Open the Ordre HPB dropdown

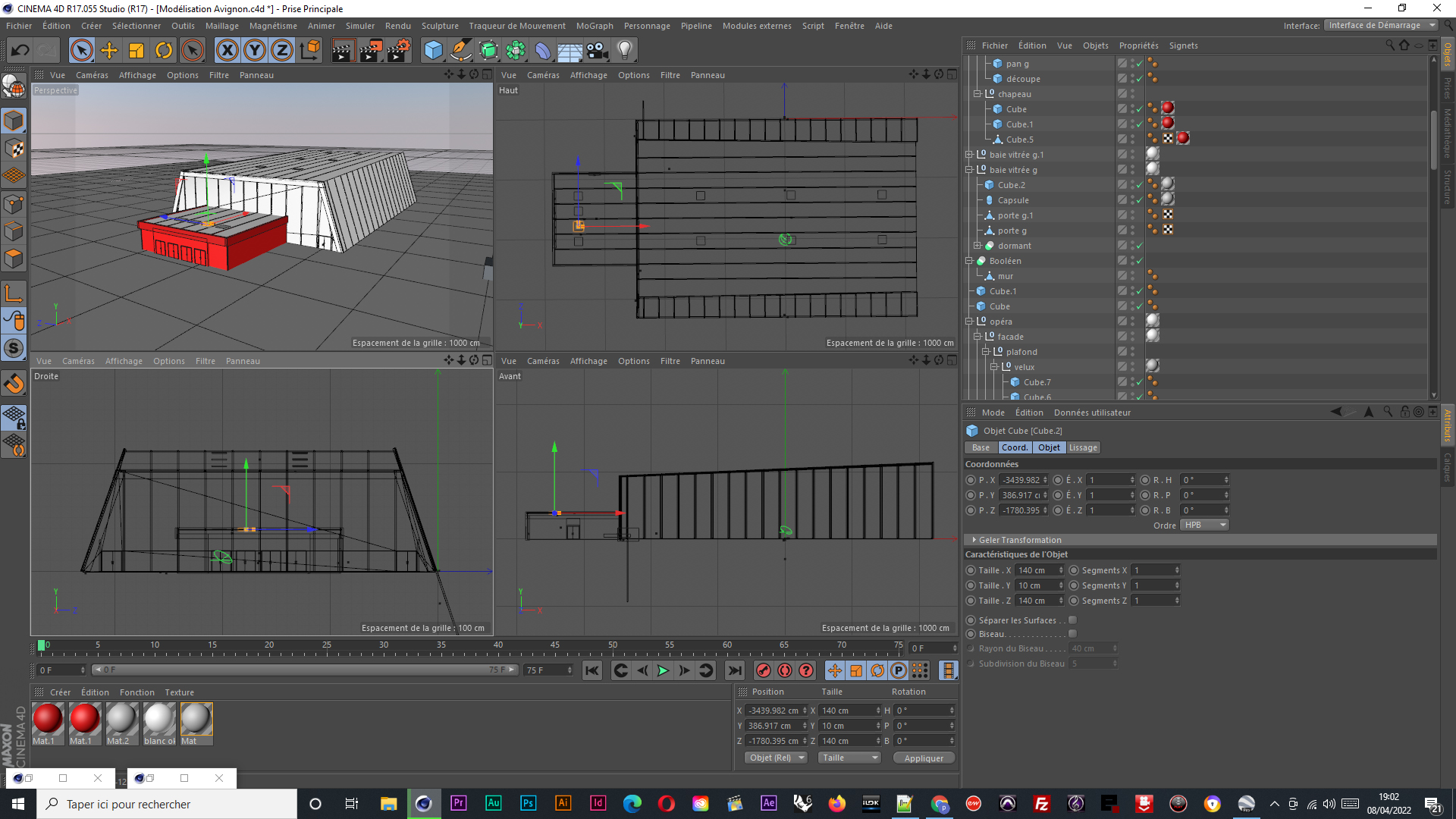(x=1203, y=525)
